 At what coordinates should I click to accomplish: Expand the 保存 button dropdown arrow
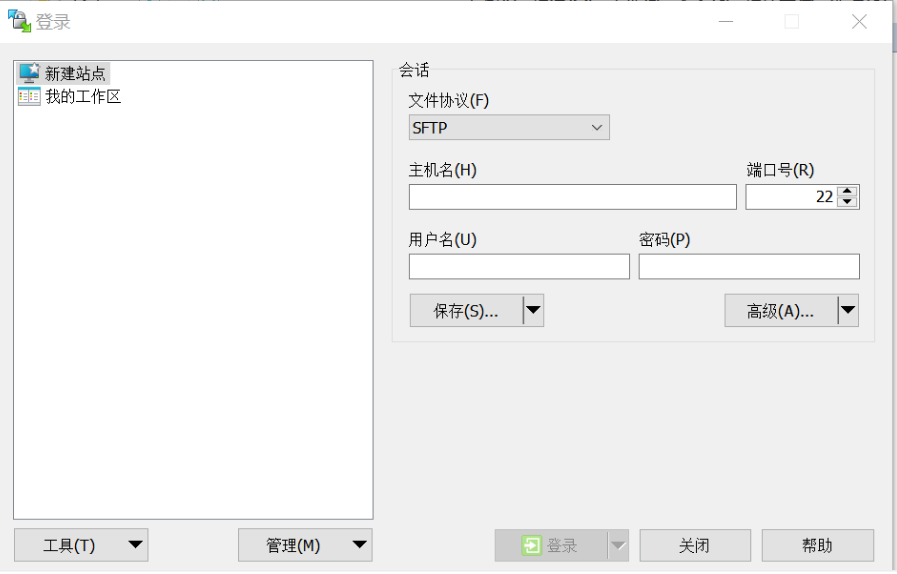[533, 311]
